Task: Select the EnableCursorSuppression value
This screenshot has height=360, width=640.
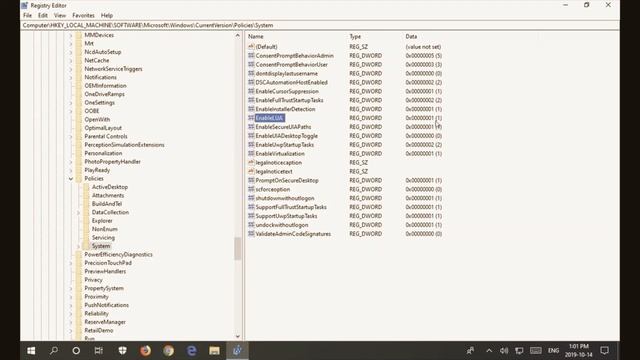Action: [287, 91]
